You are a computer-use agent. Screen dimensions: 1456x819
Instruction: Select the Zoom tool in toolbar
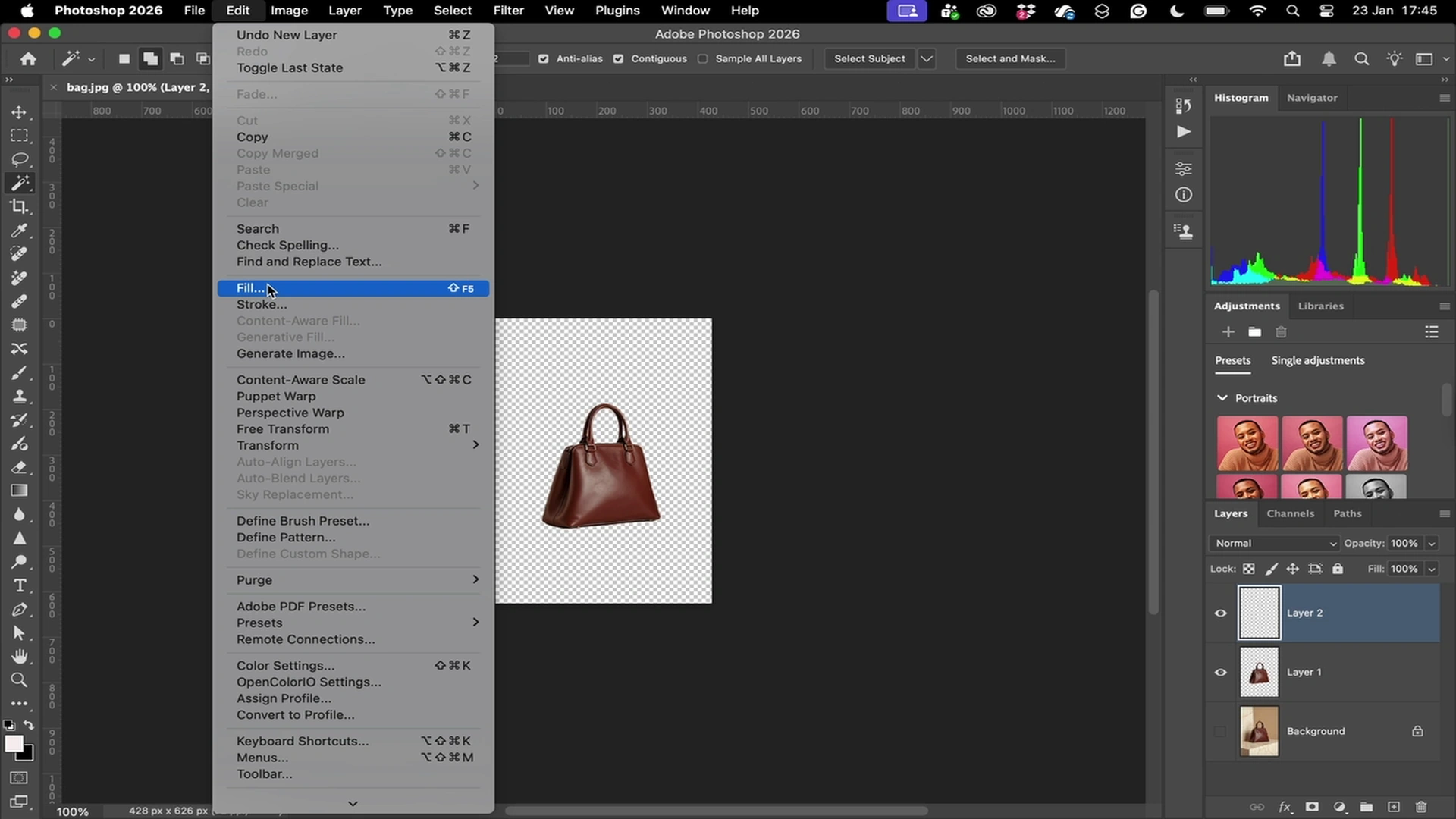click(19, 679)
